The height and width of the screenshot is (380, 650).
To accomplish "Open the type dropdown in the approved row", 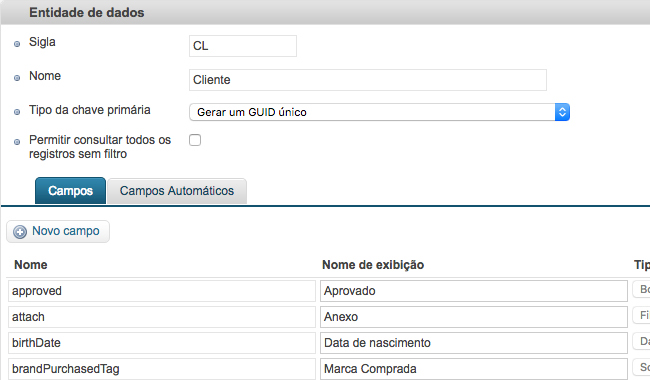I will (x=641, y=289).
